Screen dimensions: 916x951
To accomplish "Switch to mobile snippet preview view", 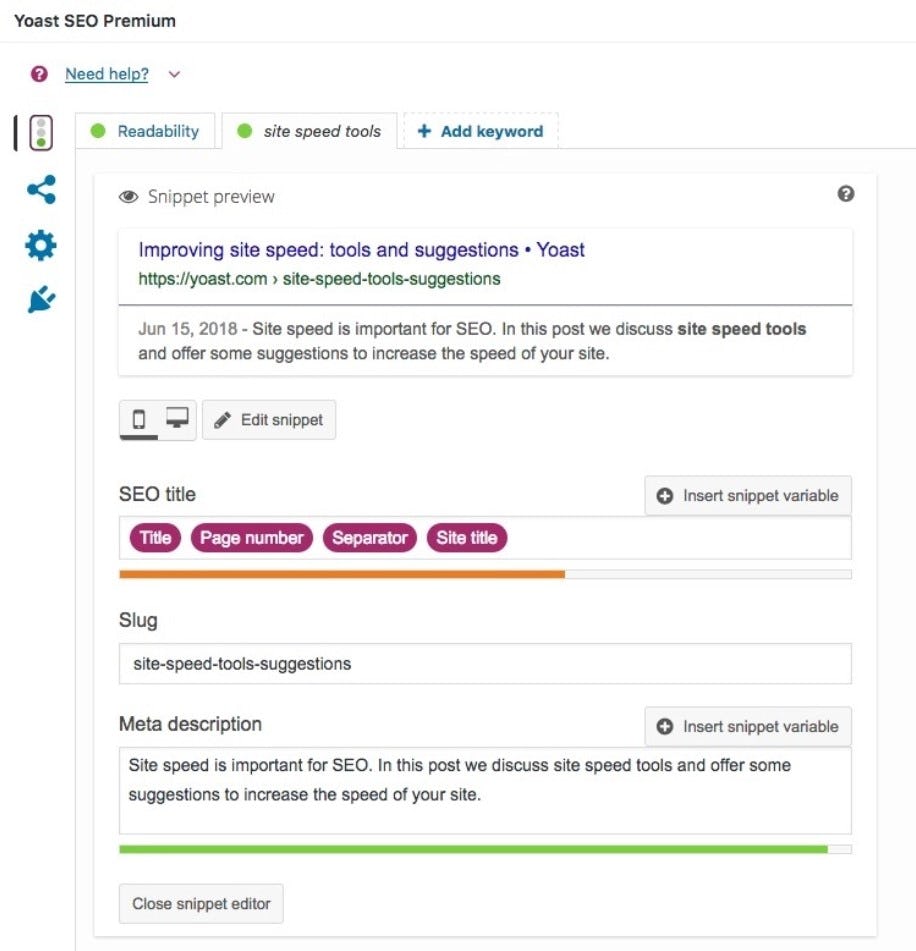I will [141, 419].
